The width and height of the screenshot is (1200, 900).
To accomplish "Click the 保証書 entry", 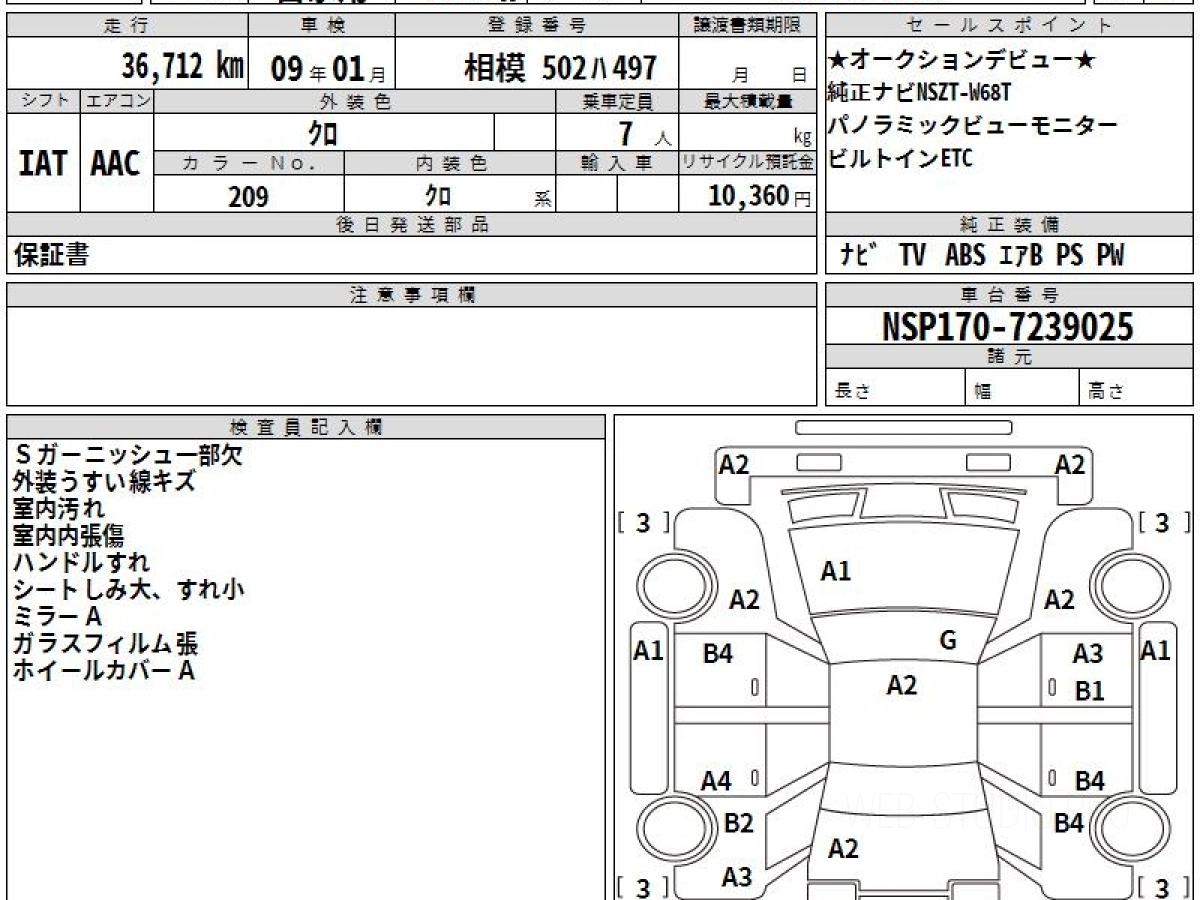I will pos(51,255).
